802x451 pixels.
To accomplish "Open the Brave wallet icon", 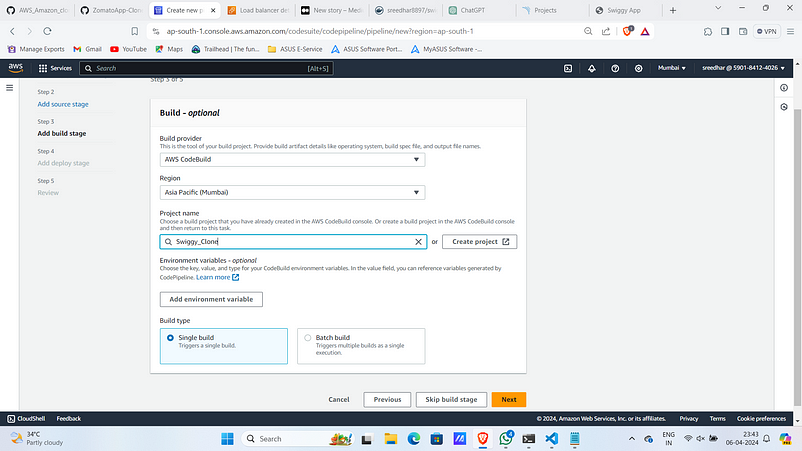I will pos(743,31).
